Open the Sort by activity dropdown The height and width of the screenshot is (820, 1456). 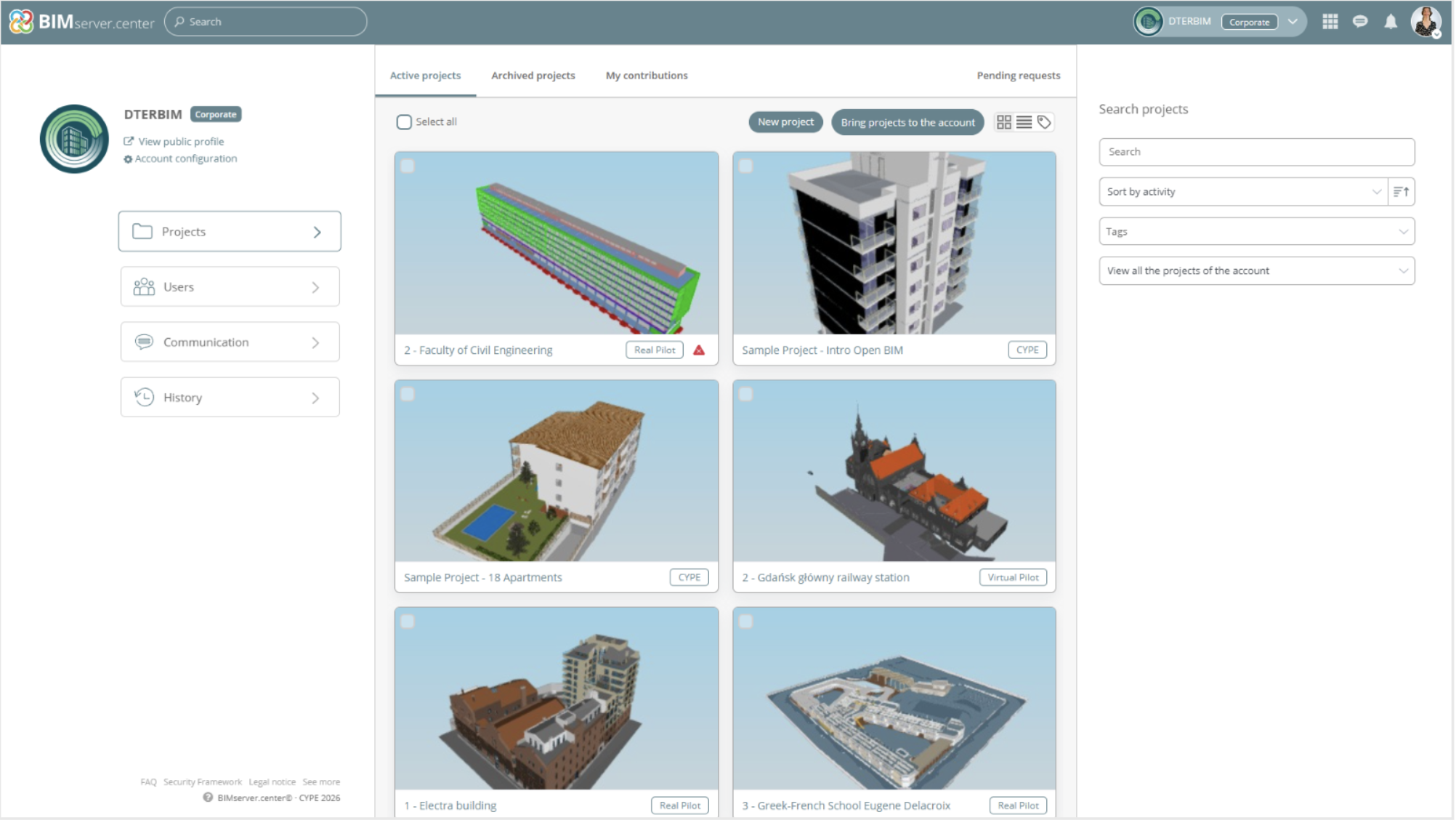click(x=1243, y=192)
